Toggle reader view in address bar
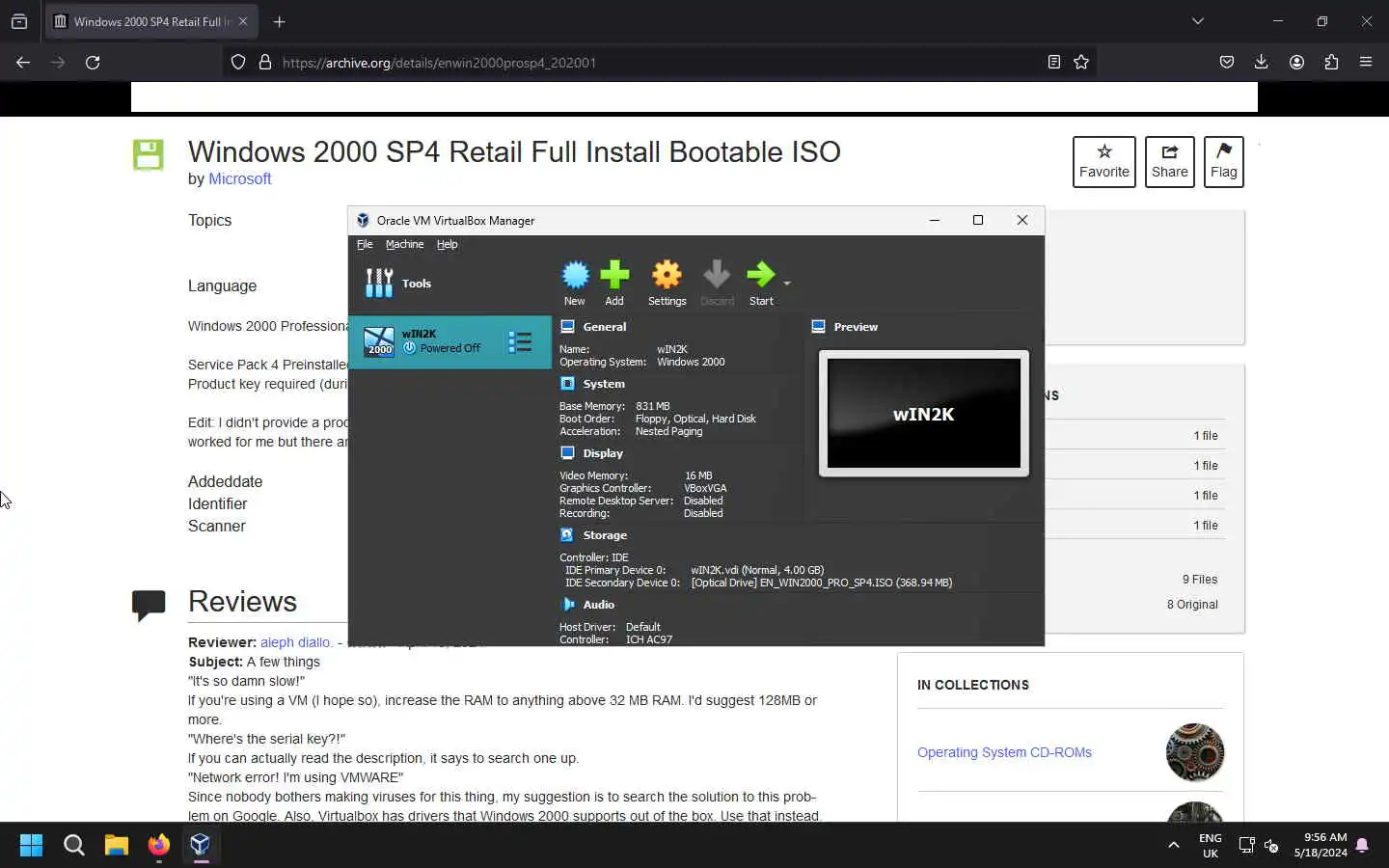 pos(1054,62)
